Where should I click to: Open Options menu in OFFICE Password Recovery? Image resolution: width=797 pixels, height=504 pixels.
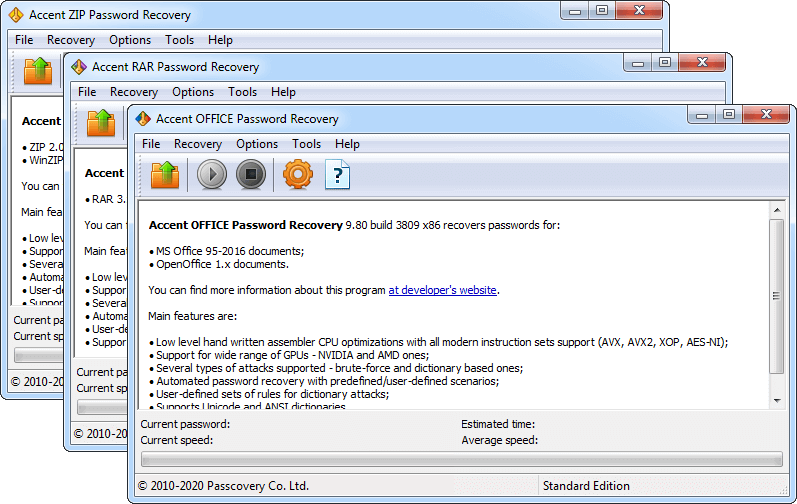point(257,144)
